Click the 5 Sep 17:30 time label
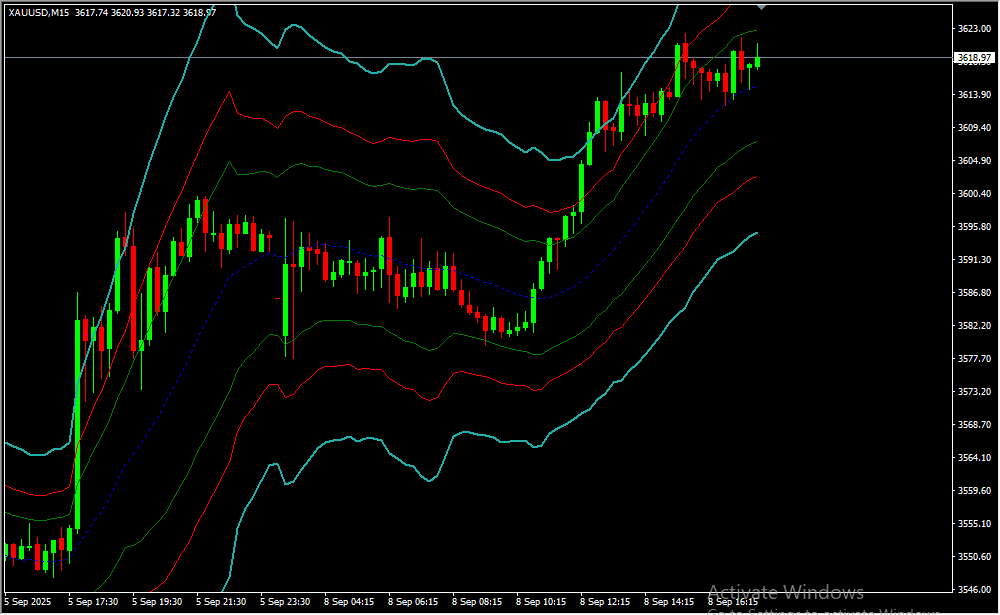The height and width of the screenshot is (615, 1000). [x=93, y=602]
